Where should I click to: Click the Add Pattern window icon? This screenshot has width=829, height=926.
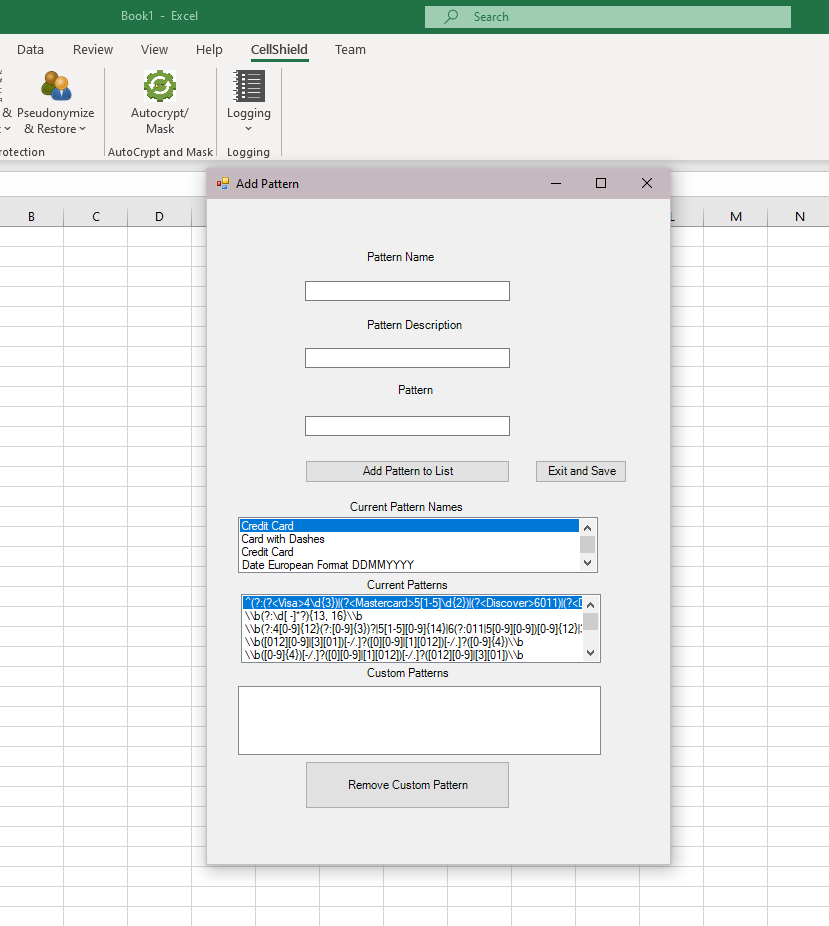pyautogui.click(x=223, y=184)
